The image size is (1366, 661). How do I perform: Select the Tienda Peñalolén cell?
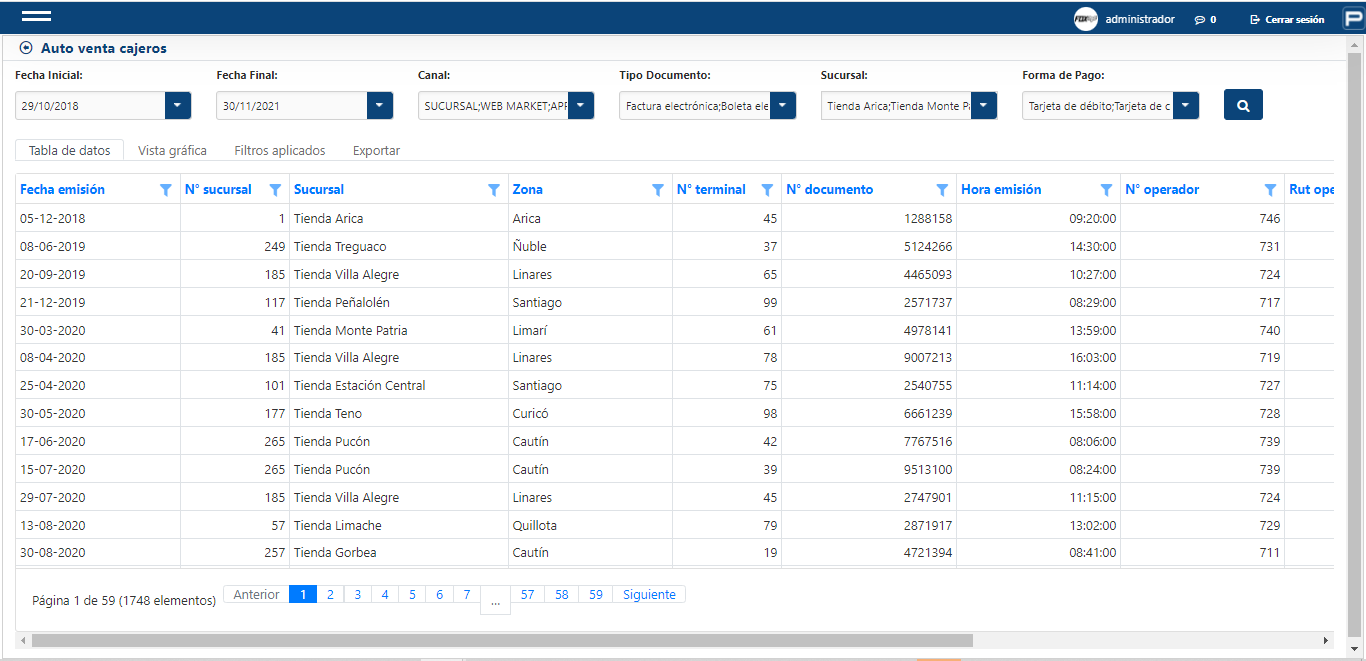(399, 302)
